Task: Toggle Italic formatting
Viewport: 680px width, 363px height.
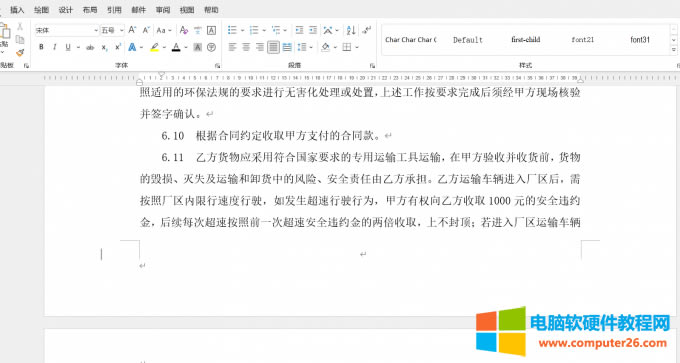Action: coord(55,47)
